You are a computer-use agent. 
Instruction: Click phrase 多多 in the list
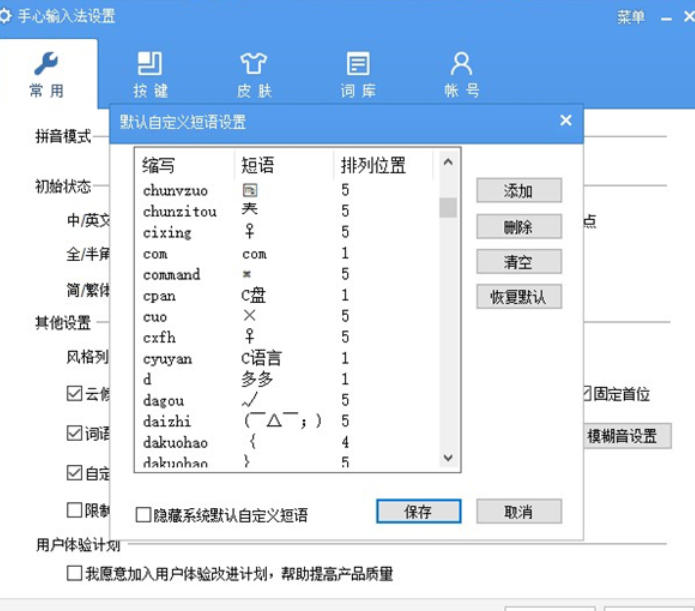[257, 379]
